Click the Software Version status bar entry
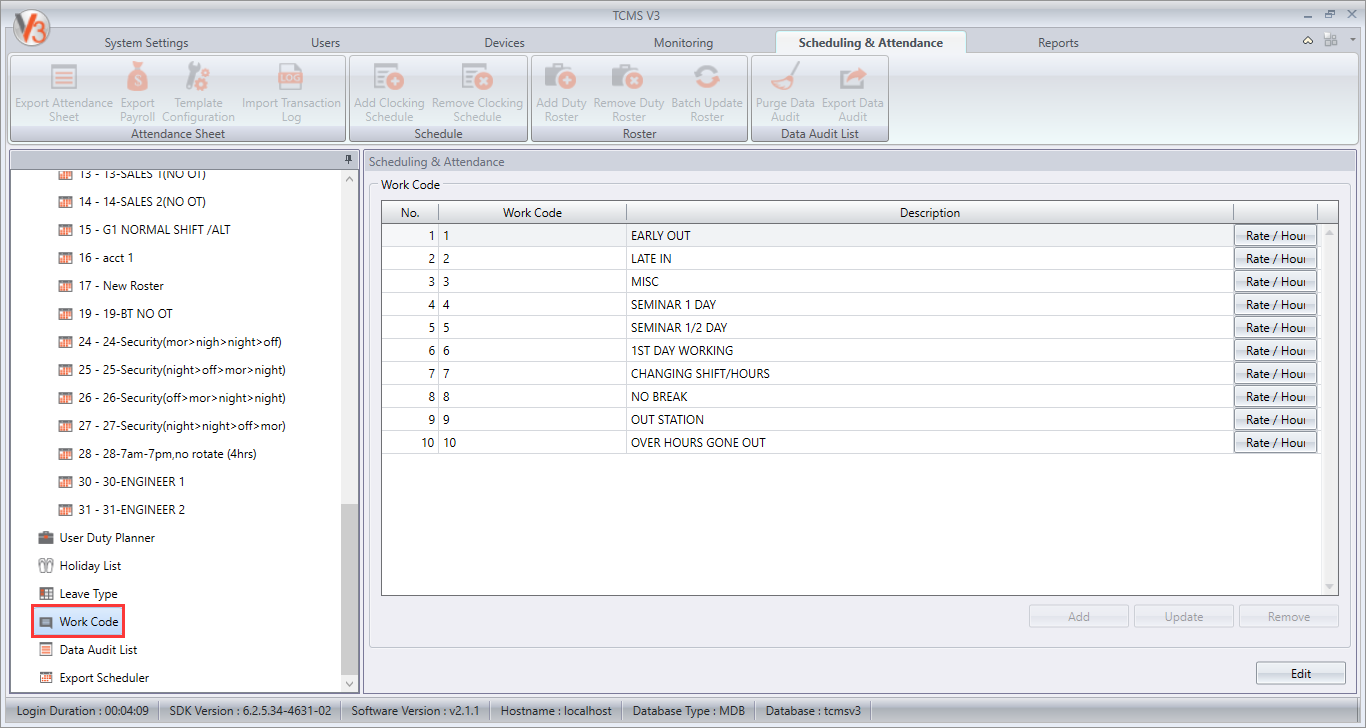 click(415, 711)
